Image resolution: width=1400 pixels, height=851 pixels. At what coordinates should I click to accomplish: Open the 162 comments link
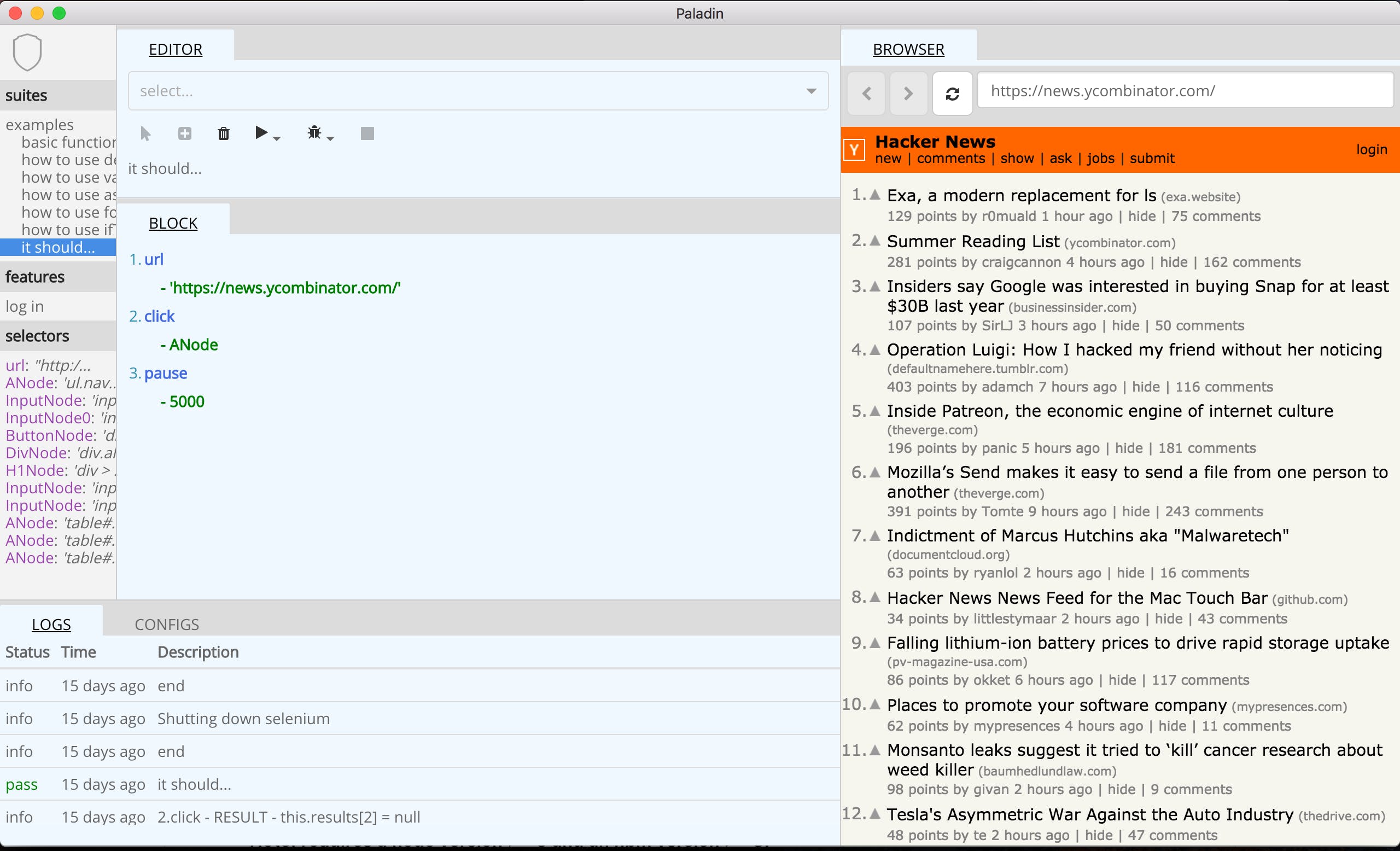click(x=1252, y=262)
